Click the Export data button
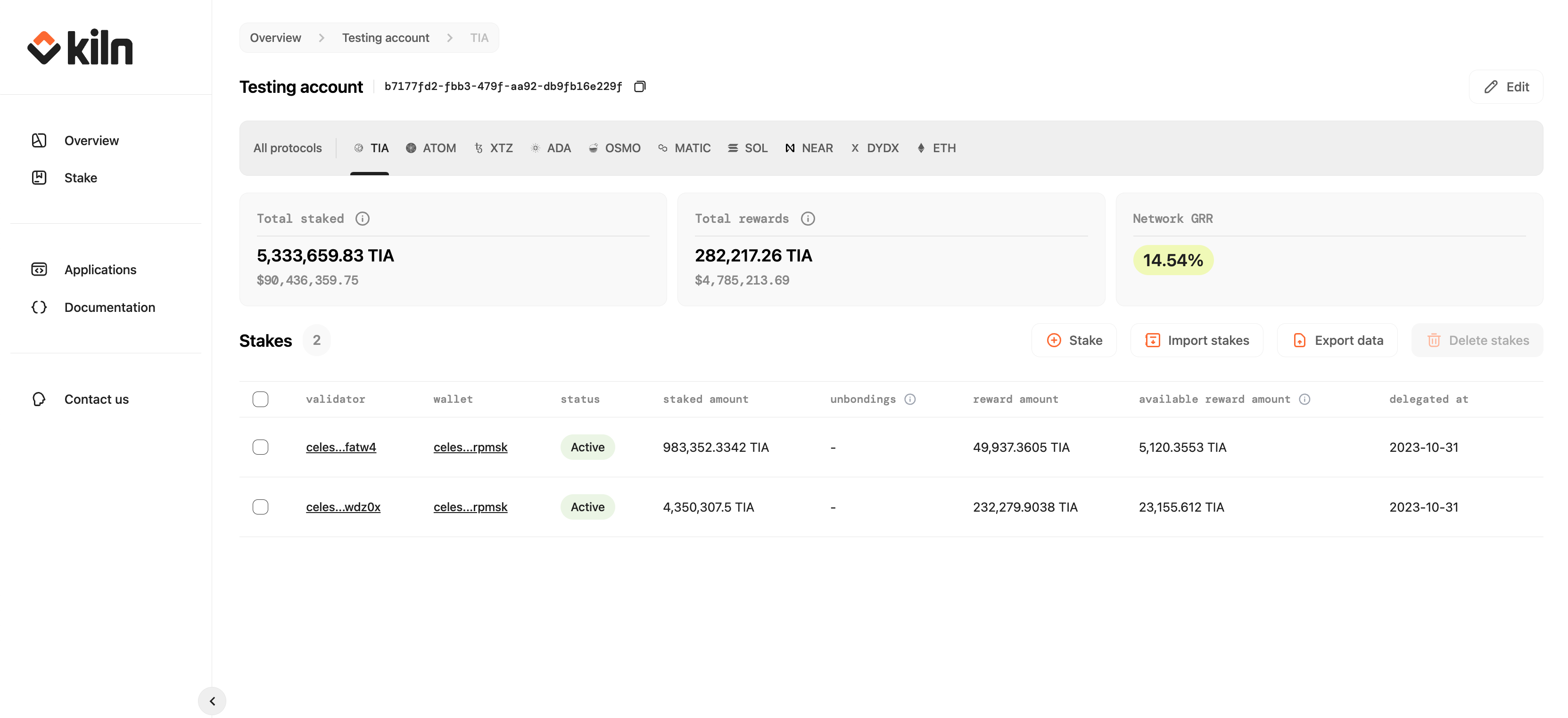This screenshot has width=1568, height=718. (x=1337, y=340)
